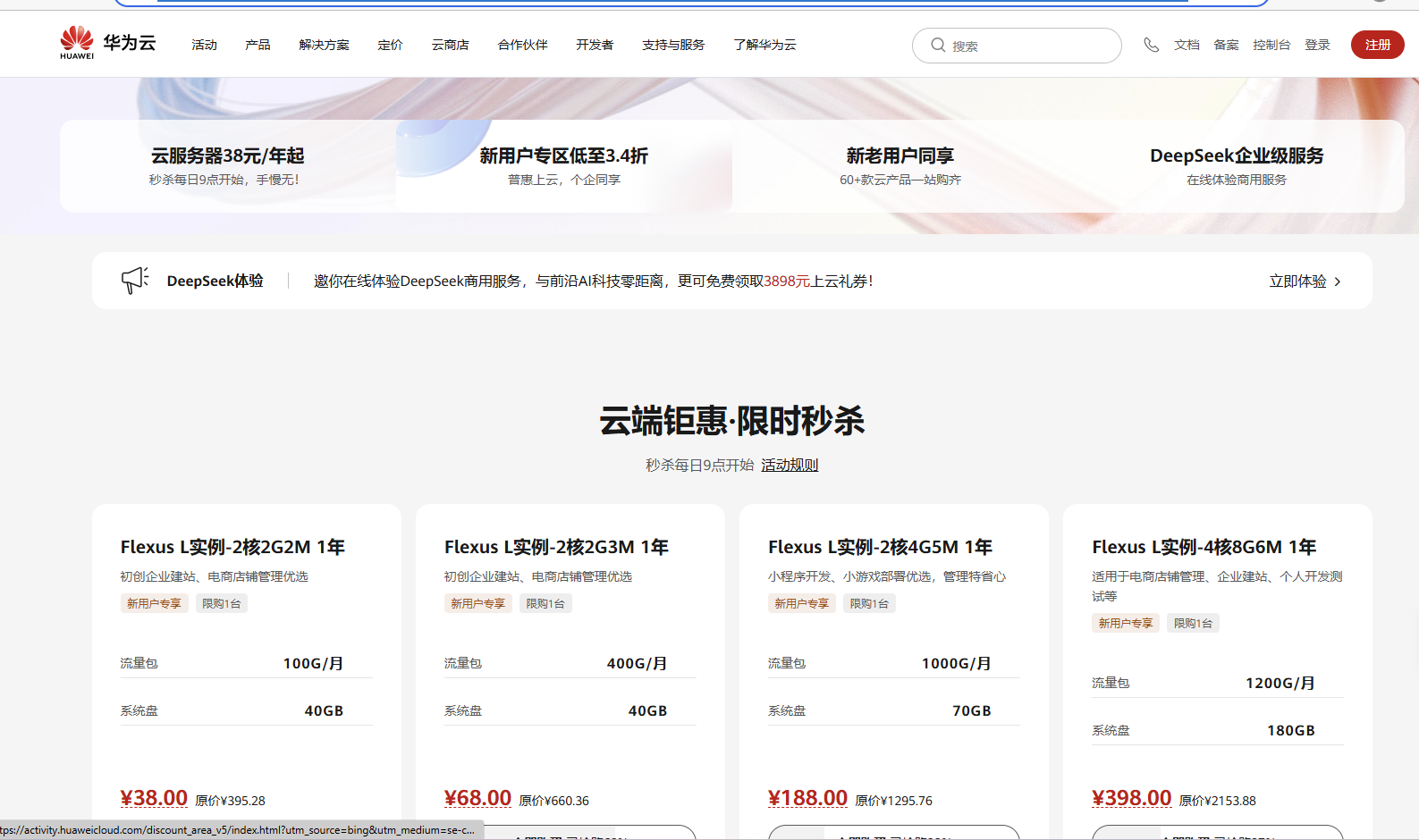Screen dimensions: 1419x840
Task: Go to 控制台 console
Action: (x=1271, y=45)
